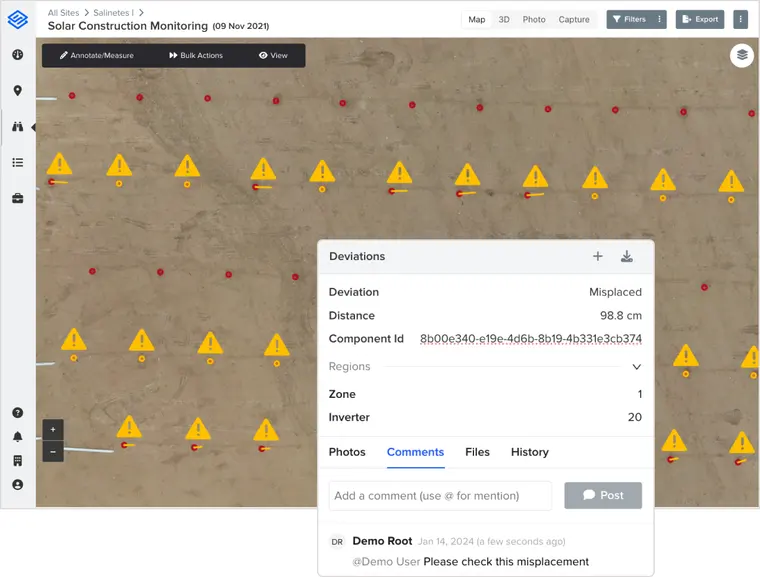The image size is (760, 577).
Task: Open notifications bell icon
Action: tap(17, 436)
